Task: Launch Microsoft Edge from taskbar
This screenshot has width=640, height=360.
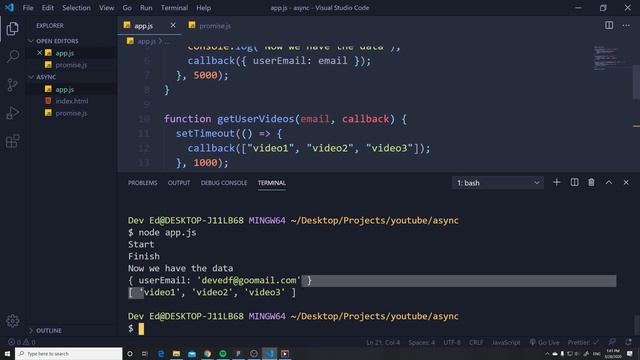Action: click(161, 353)
